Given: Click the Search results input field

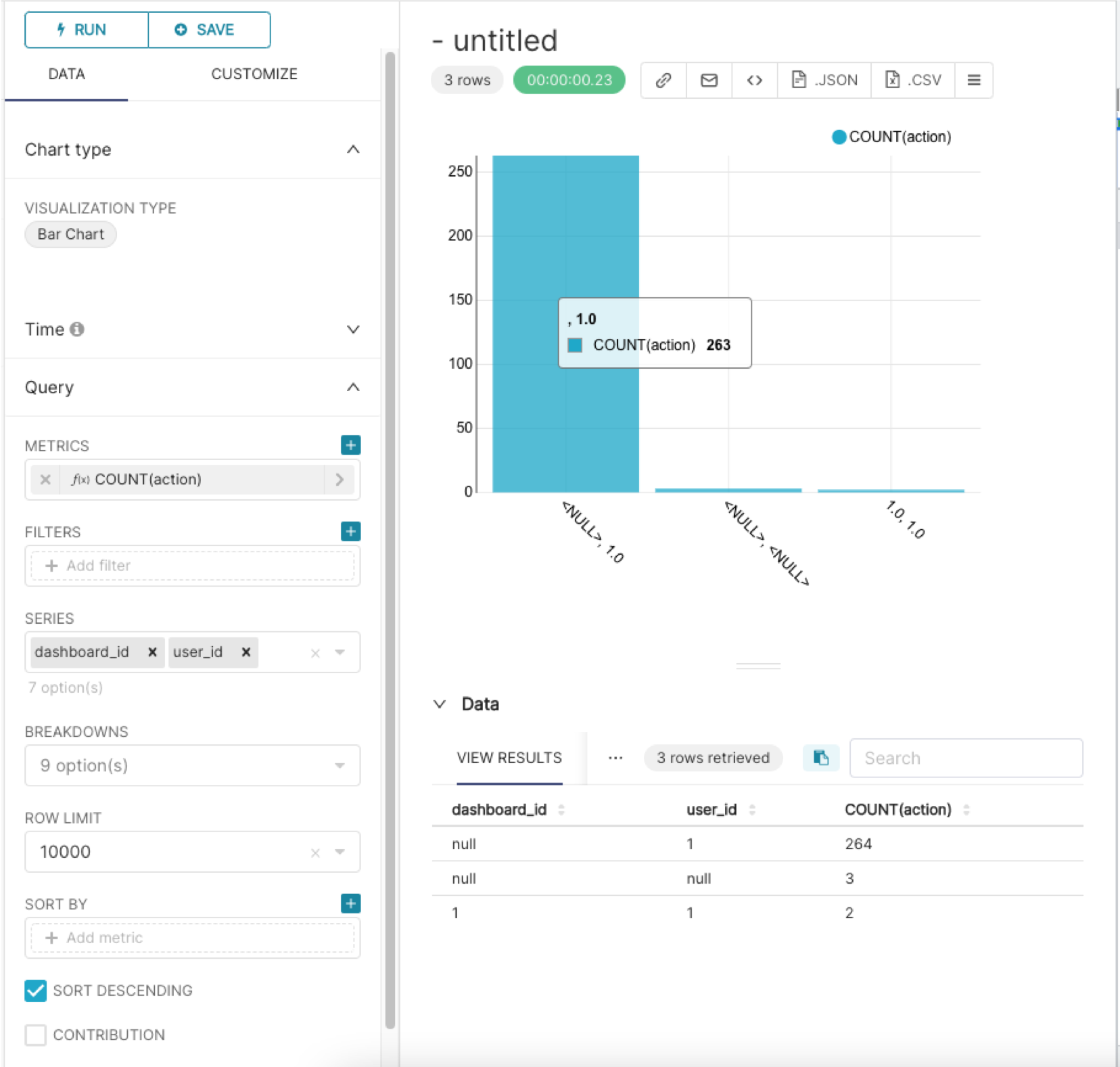Looking at the screenshot, I should pyautogui.click(x=966, y=758).
